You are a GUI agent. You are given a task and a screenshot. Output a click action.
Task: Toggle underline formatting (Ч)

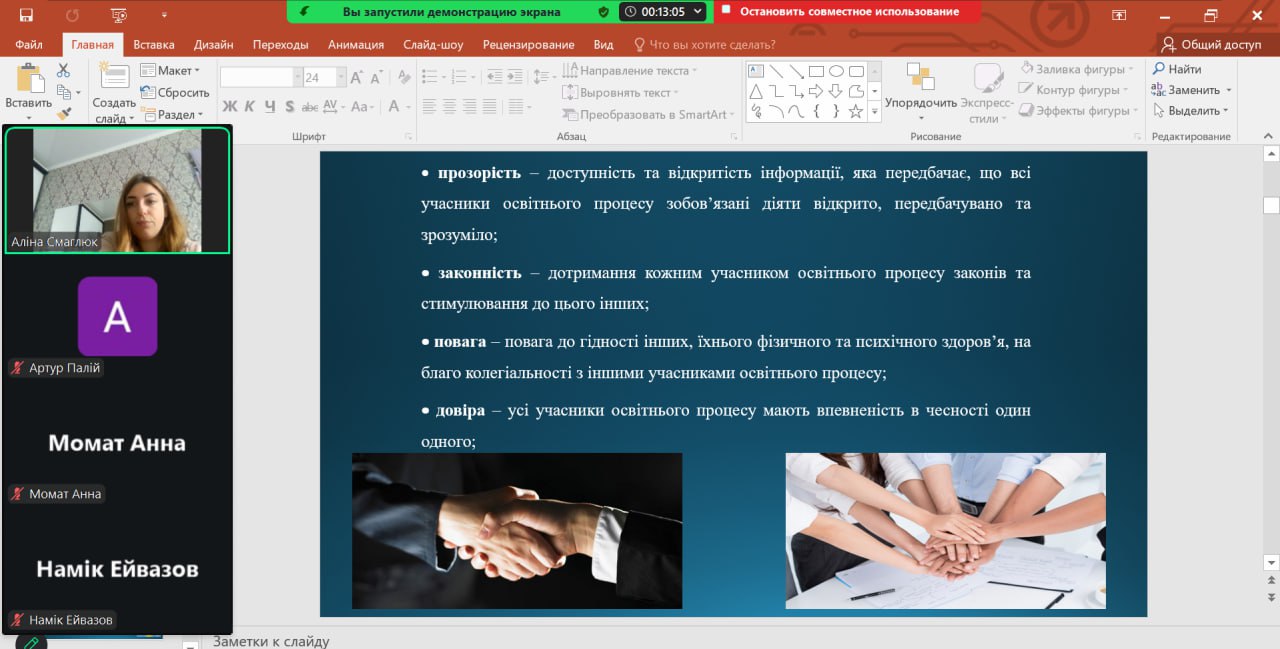tap(269, 106)
